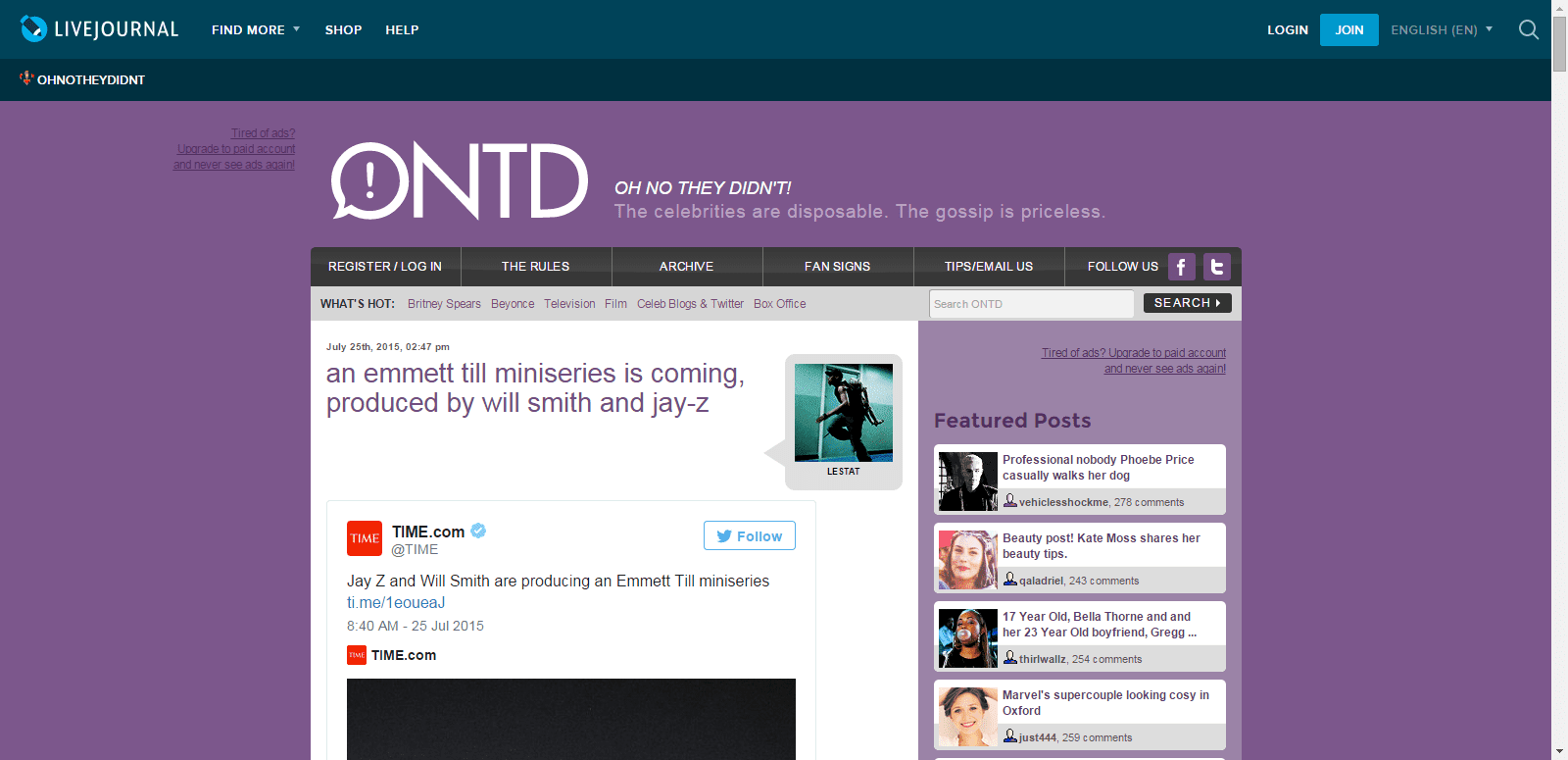Click Celeb Blogs & Twitter topic
The image size is (1568, 760).
[690, 304]
